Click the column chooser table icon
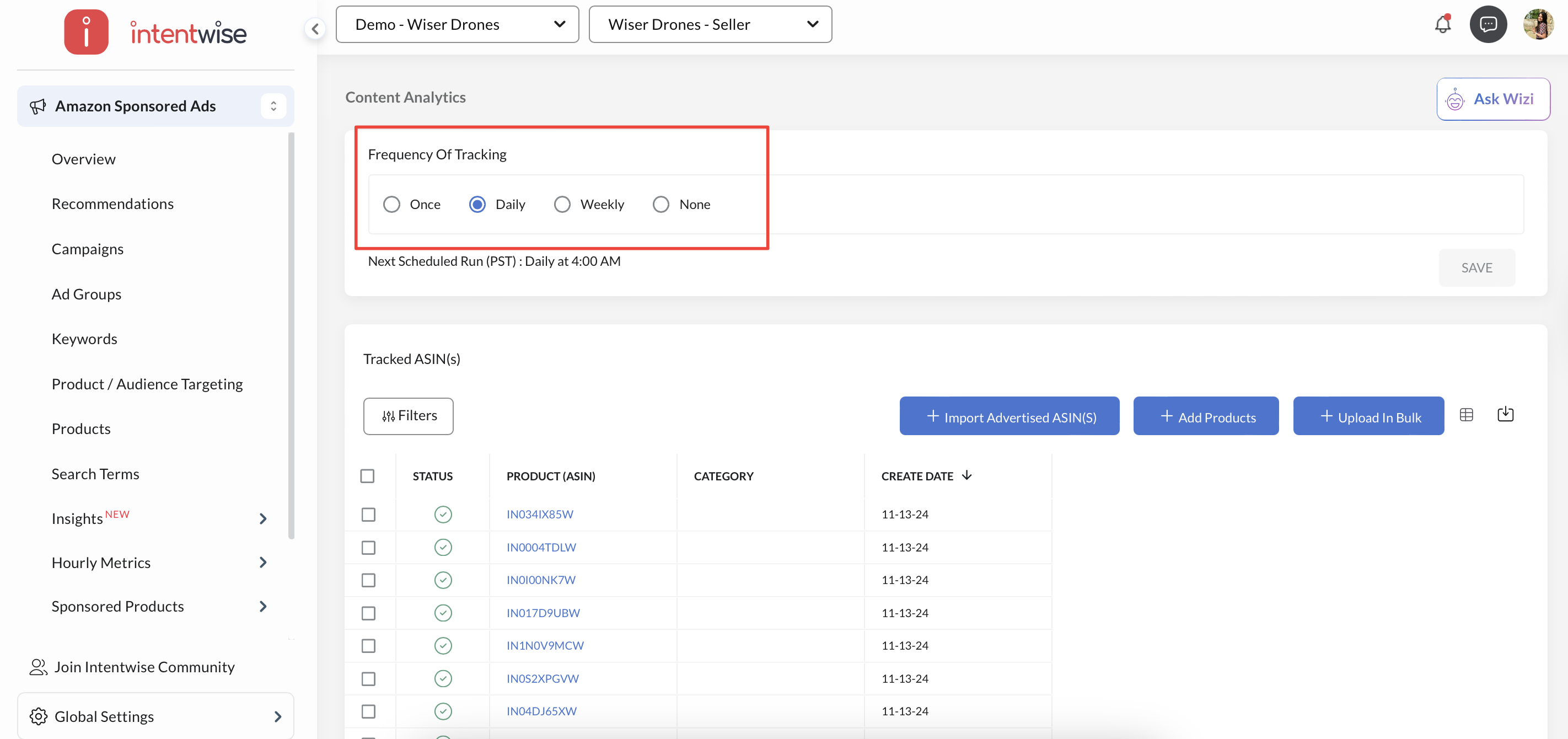This screenshot has height=739, width=1568. 1466,415
